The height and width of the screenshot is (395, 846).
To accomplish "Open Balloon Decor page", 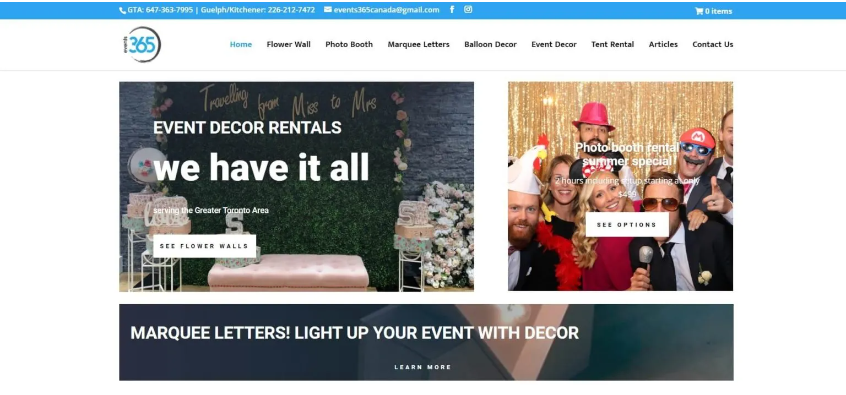I will pos(490,44).
